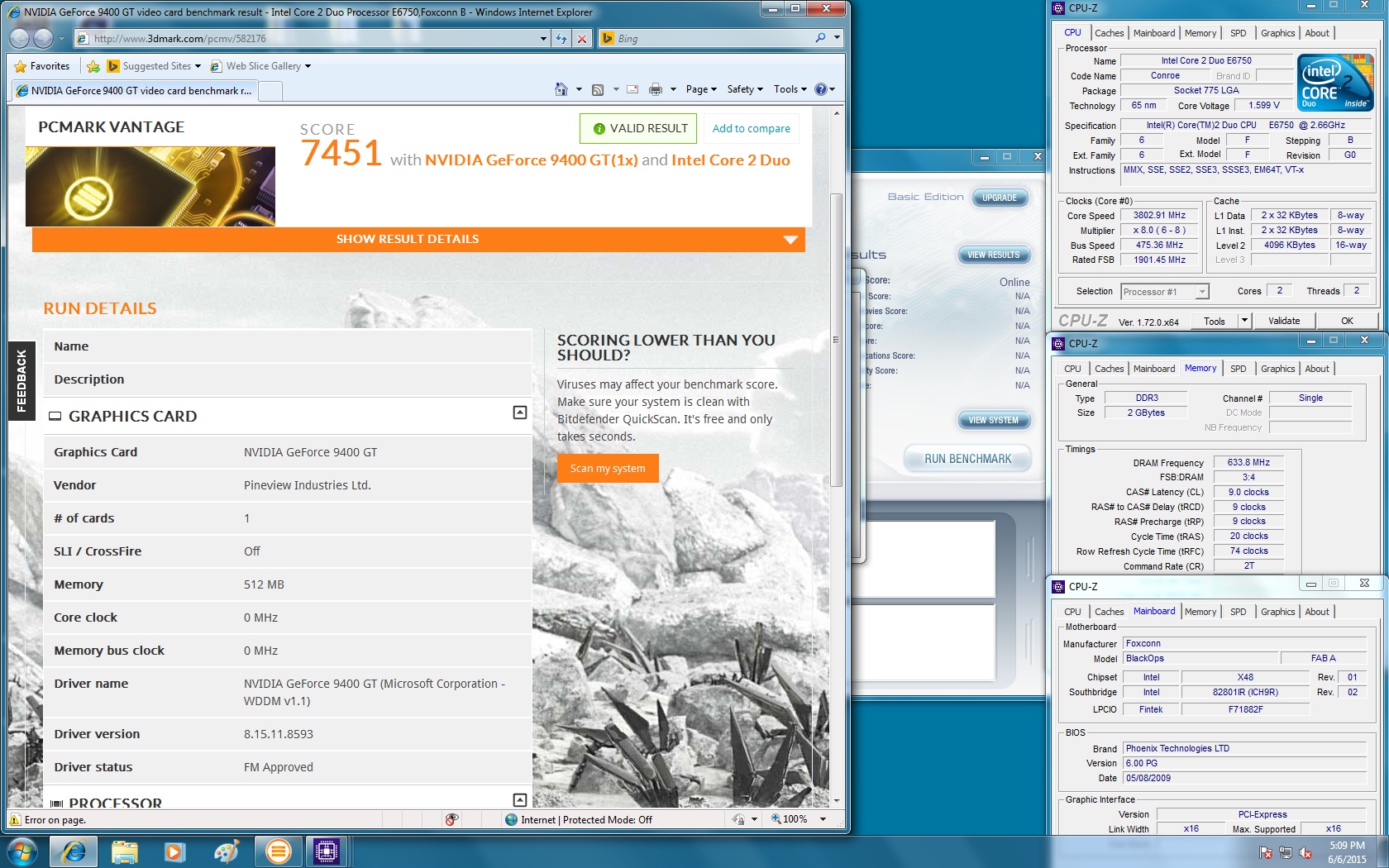Click the Read mail icon
This screenshot has height=868, width=1389.
pyautogui.click(x=632, y=89)
